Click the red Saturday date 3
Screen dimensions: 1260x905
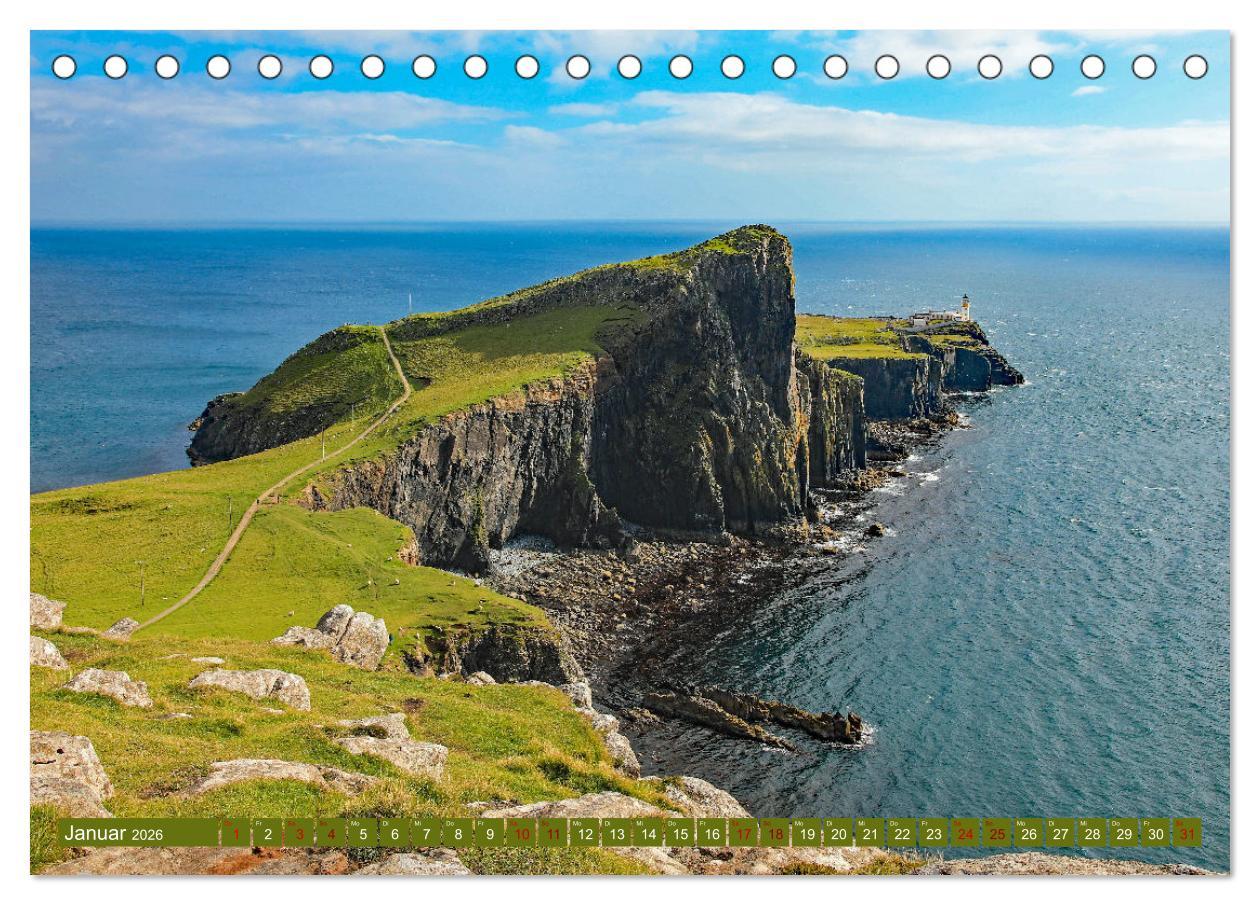pyautogui.click(x=299, y=835)
